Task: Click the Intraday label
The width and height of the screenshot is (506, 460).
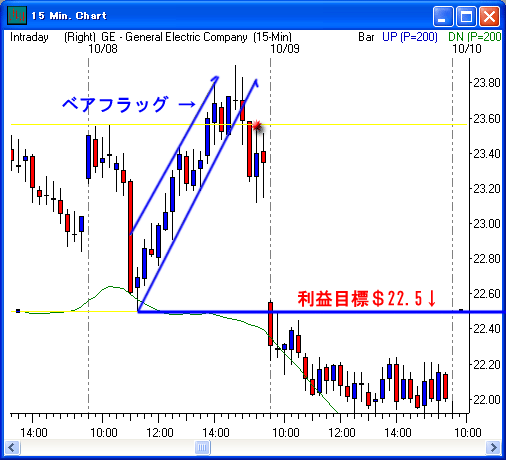Action: point(29,37)
